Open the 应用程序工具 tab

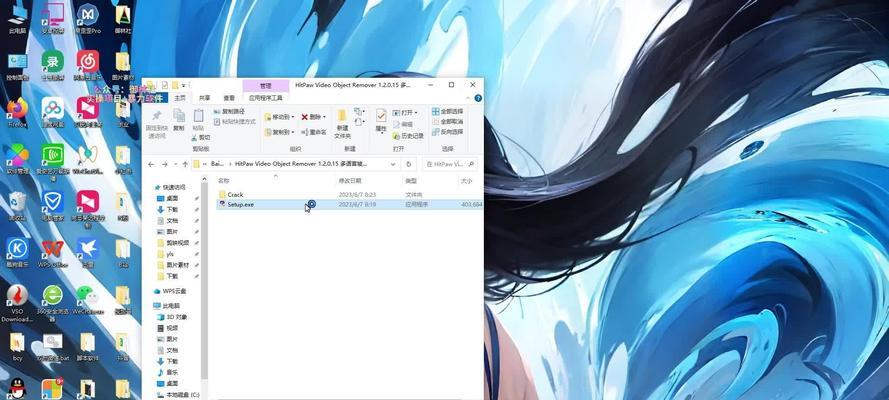point(266,98)
